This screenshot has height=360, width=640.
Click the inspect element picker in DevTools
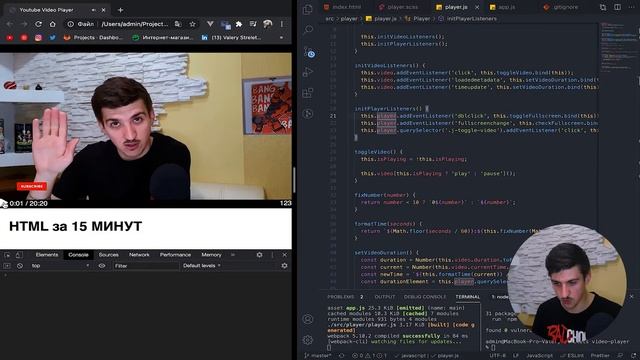coord(7,255)
